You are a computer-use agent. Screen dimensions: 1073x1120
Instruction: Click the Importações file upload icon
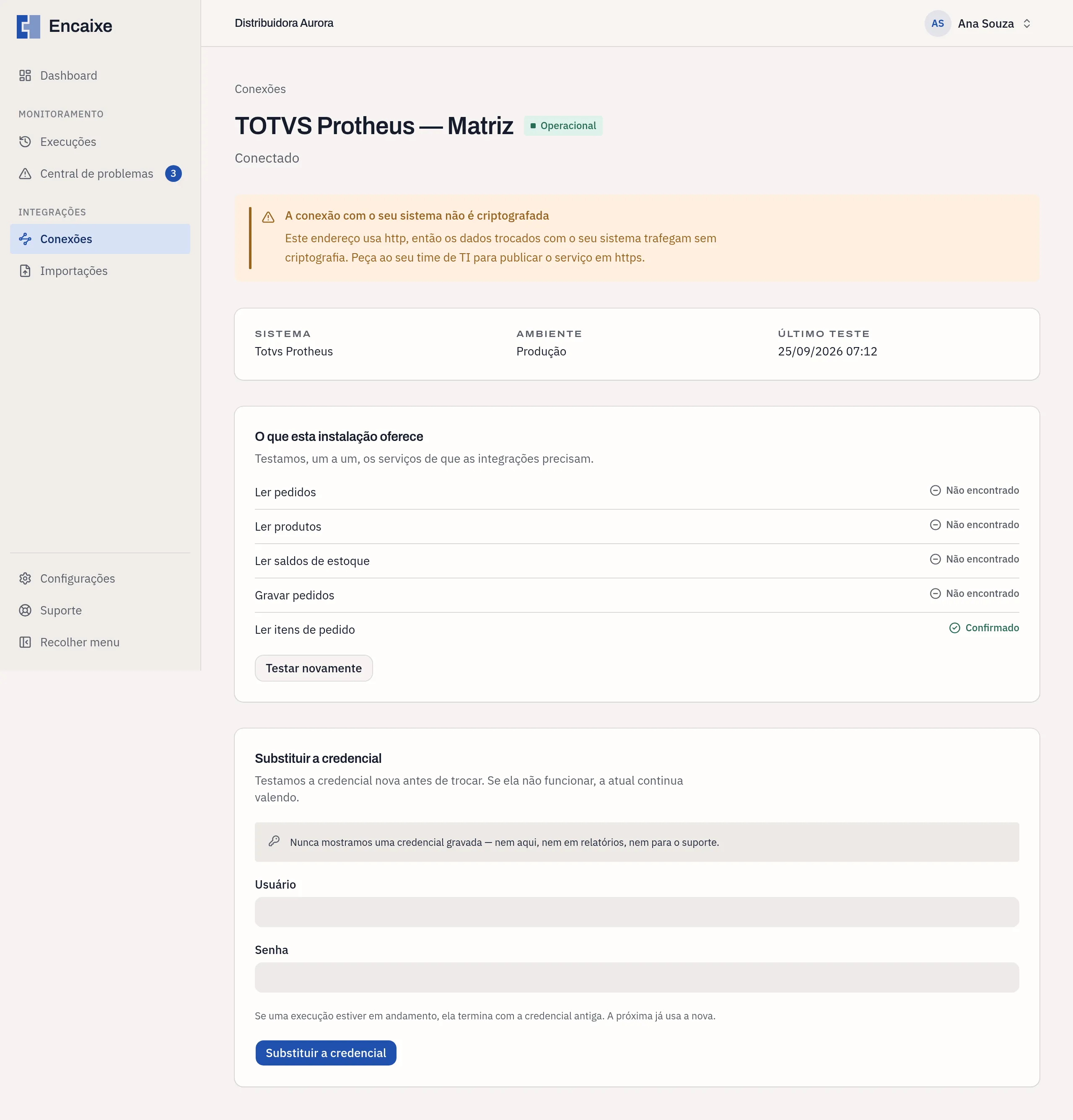pos(25,271)
